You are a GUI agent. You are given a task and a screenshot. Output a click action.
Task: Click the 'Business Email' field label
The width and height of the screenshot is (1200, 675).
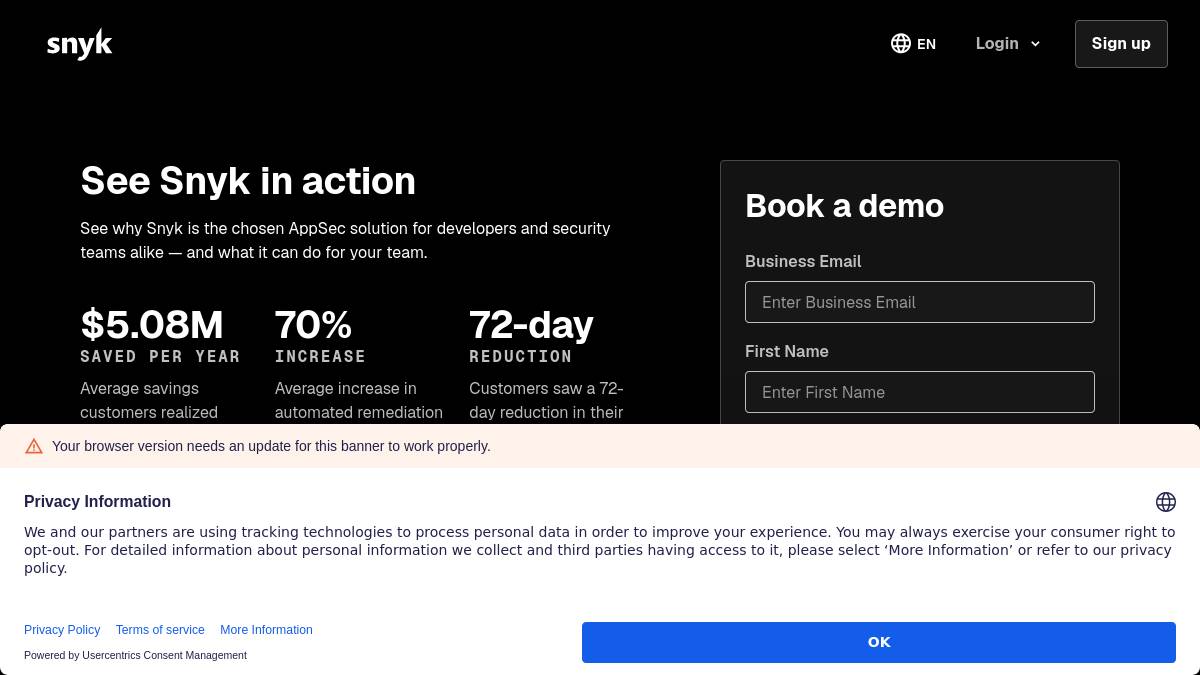pyautogui.click(x=803, y=261)
